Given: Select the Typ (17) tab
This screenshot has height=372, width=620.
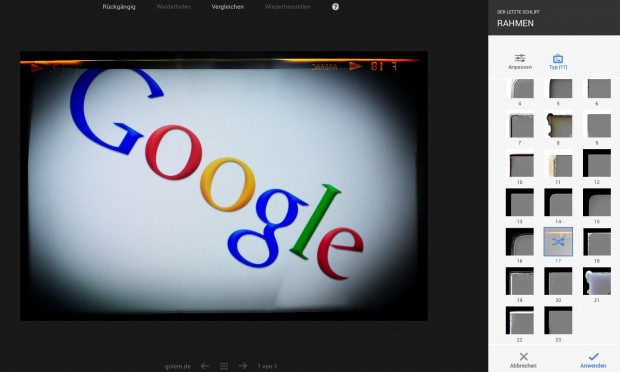Looking at the screenshot, I should tap(558, 62).
